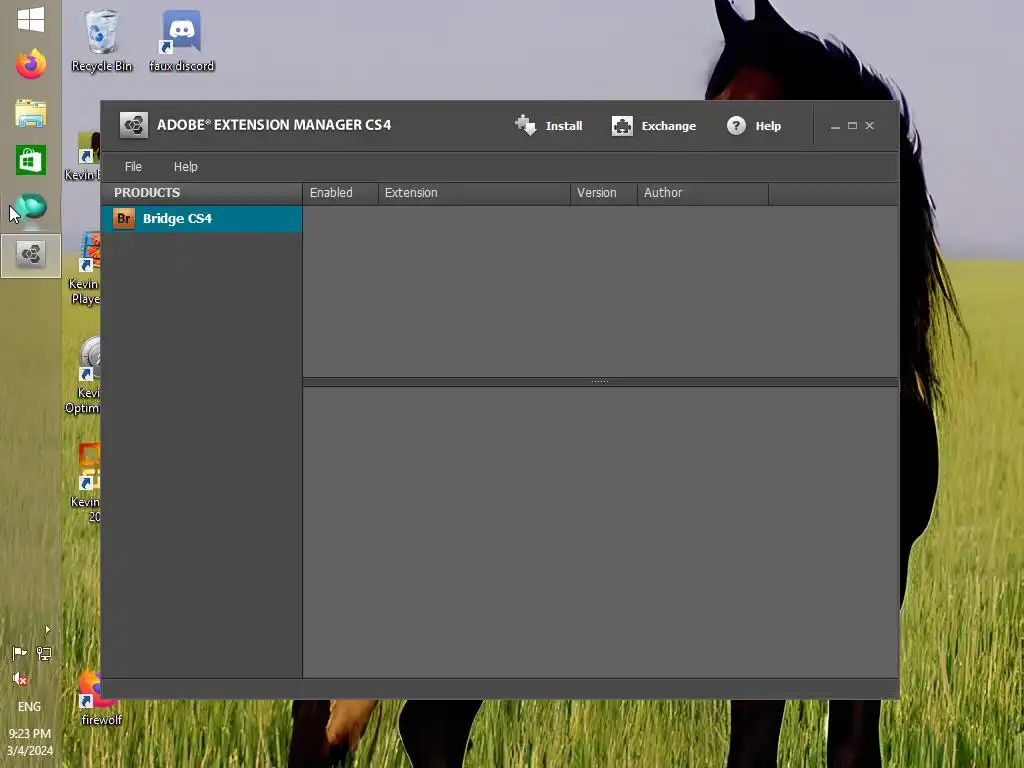The image size is (1024, 768).
Task: Maximize the Extension Manager window
Action: (852, 125)
